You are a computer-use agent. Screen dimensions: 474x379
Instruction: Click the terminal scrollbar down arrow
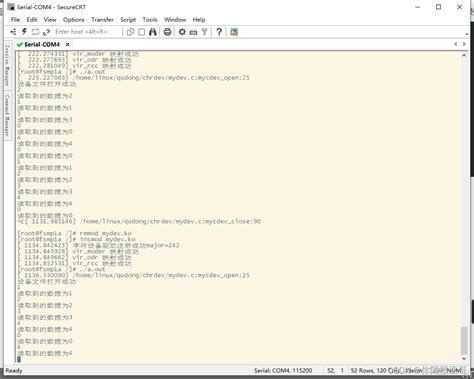464,359
